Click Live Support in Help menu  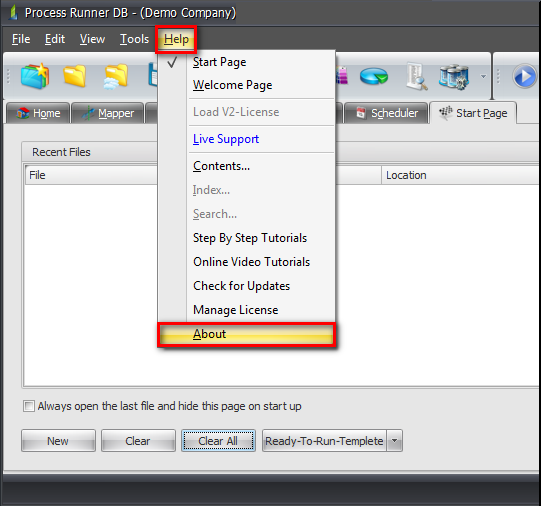246,139
